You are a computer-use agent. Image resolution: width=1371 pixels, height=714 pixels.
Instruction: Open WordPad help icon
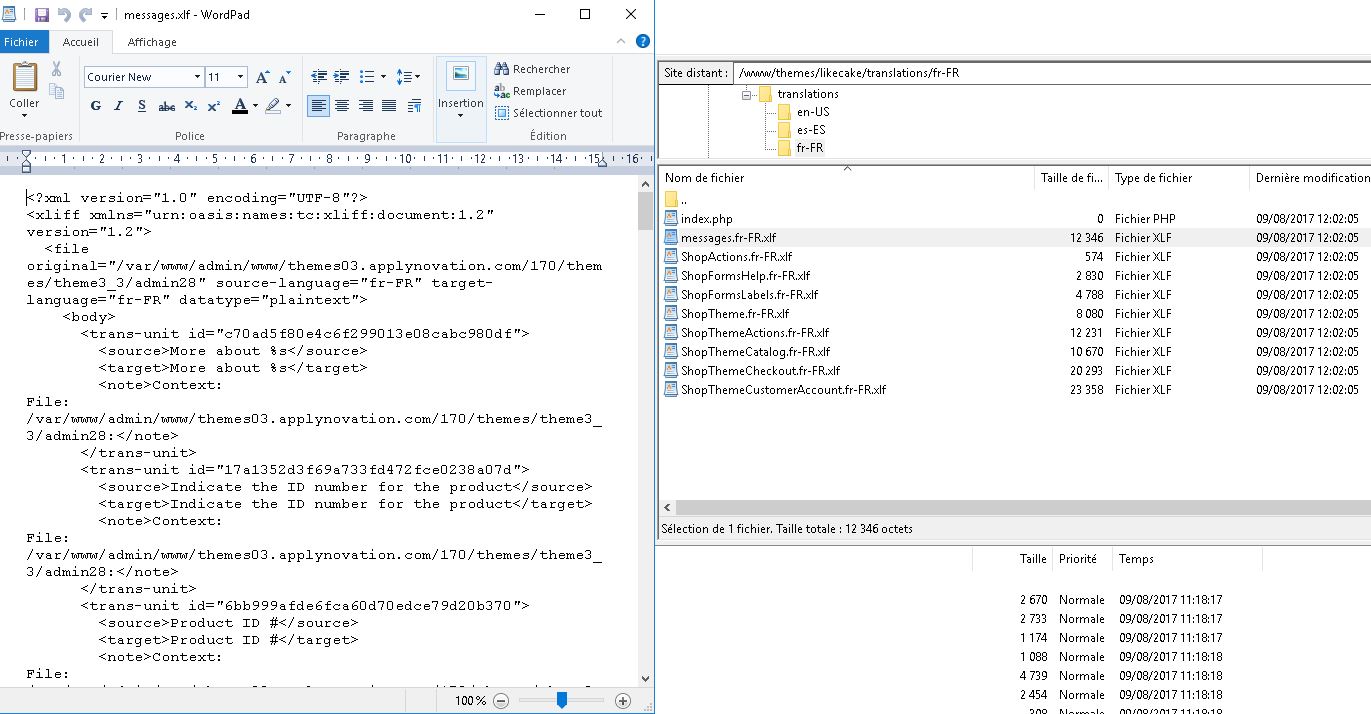(x=643, y=42)
